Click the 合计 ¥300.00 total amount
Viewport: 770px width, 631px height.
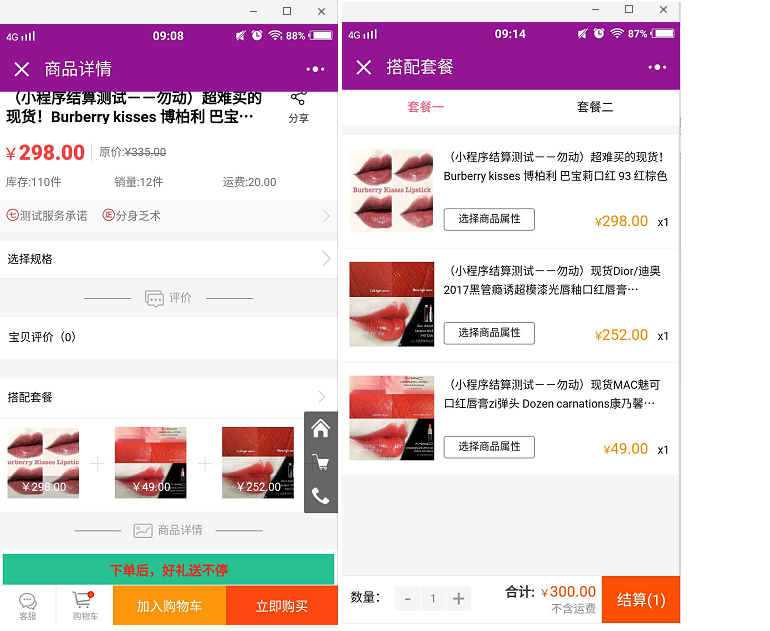(568, 592)
